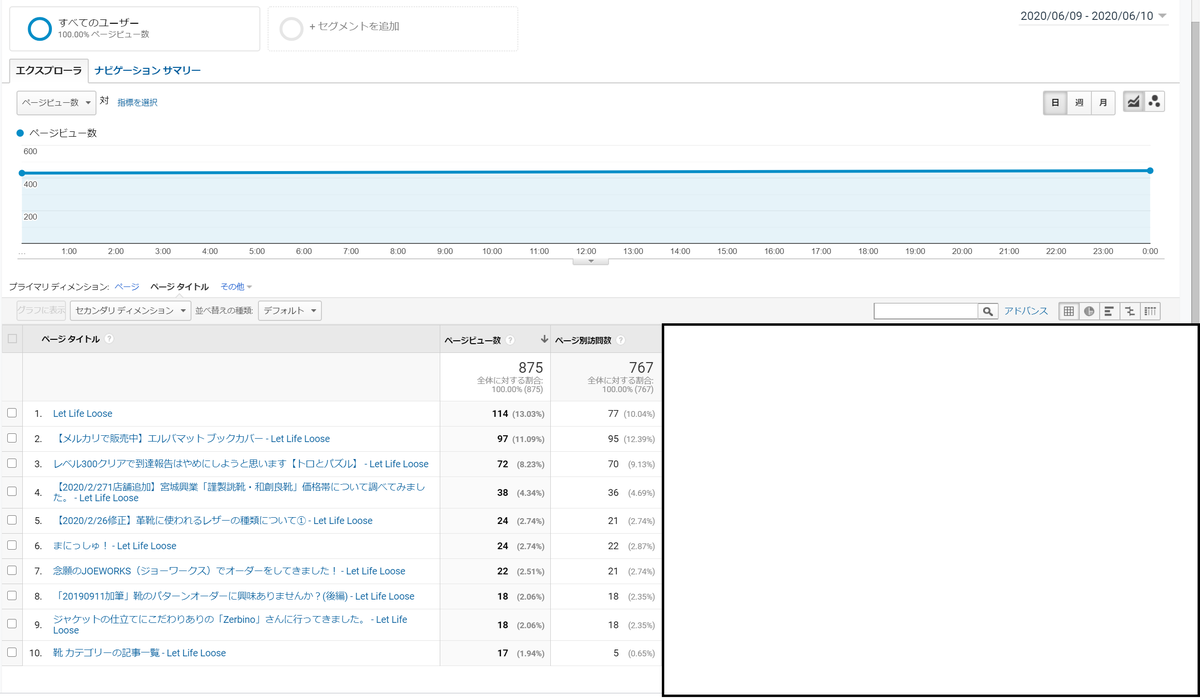Choose the bar performance view icon
The height and width of the screenshot is (698, 1200).
click(x=1109, y=311)
